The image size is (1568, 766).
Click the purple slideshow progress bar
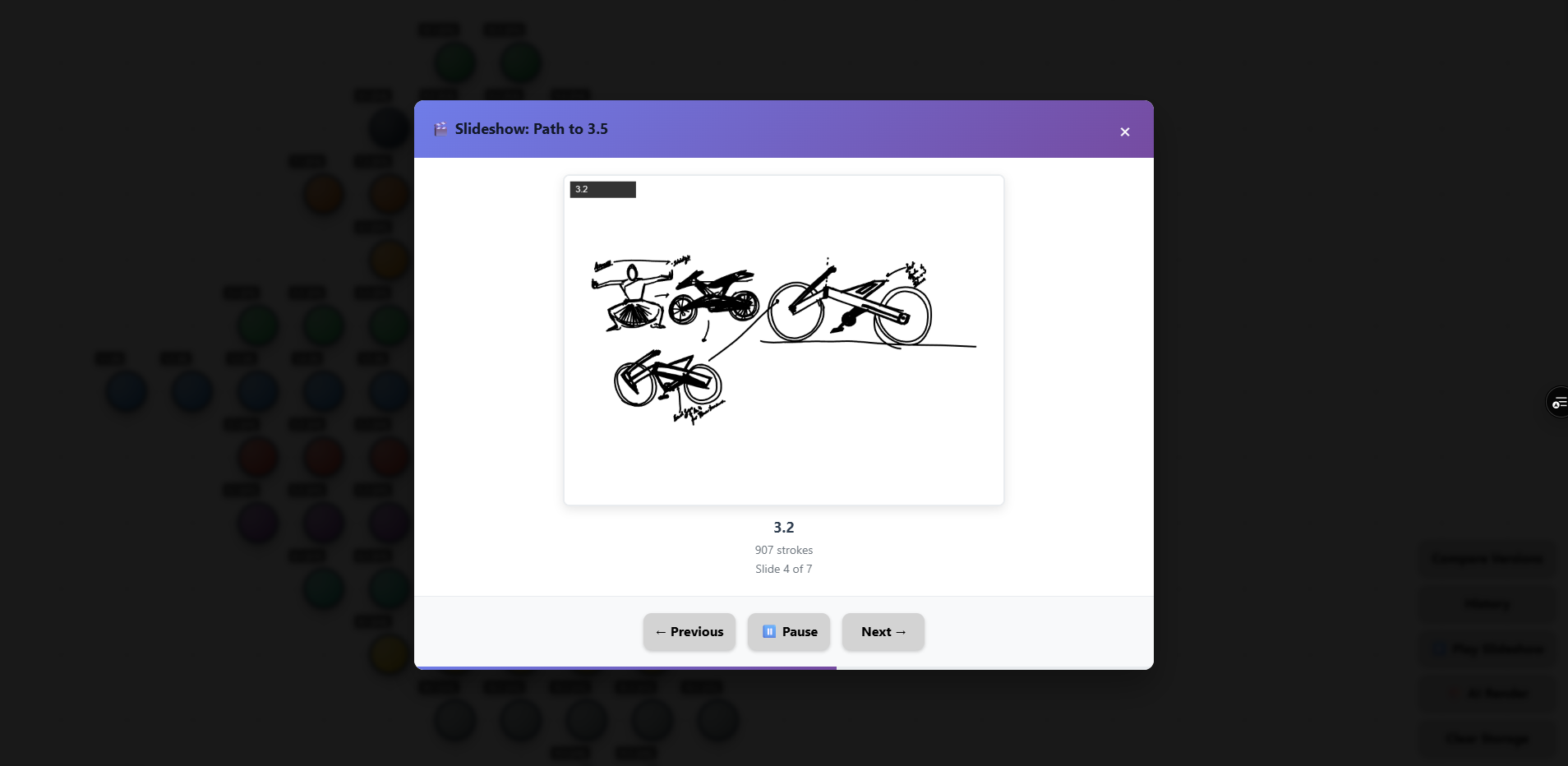point(625,668)
